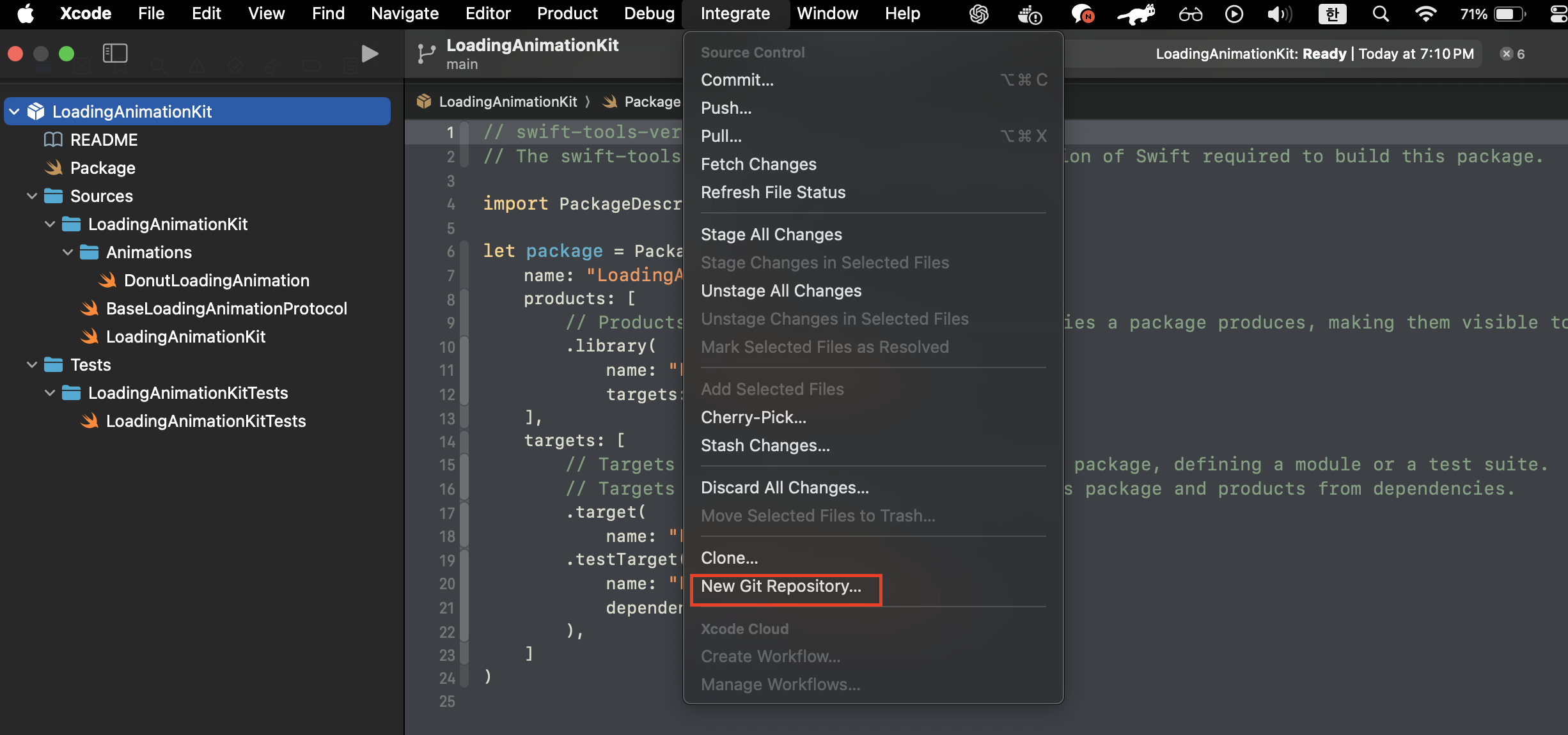1568x735 pixels.
Task: Open the DonutLoadingAnimation Swift file
Action: (x=216, y=281)
